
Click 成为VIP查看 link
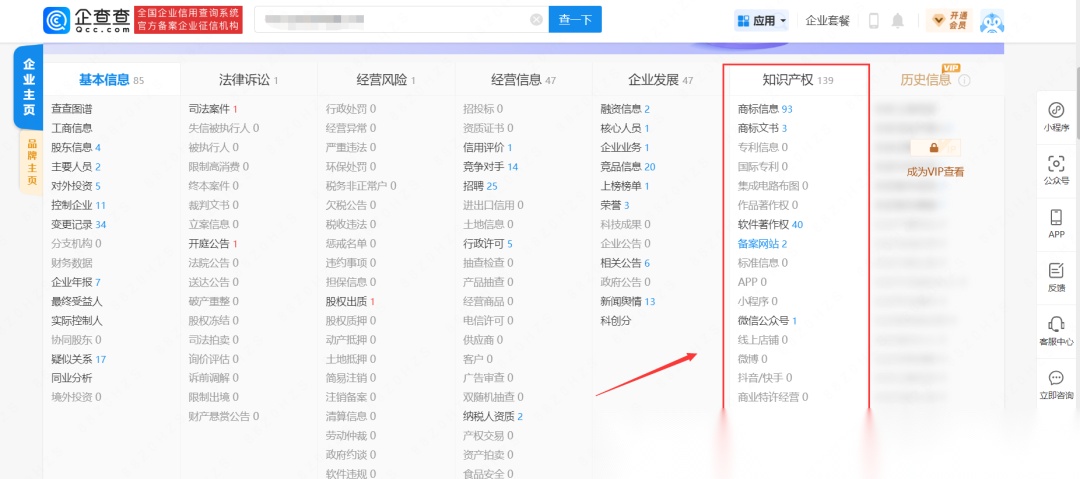(935, 172)
